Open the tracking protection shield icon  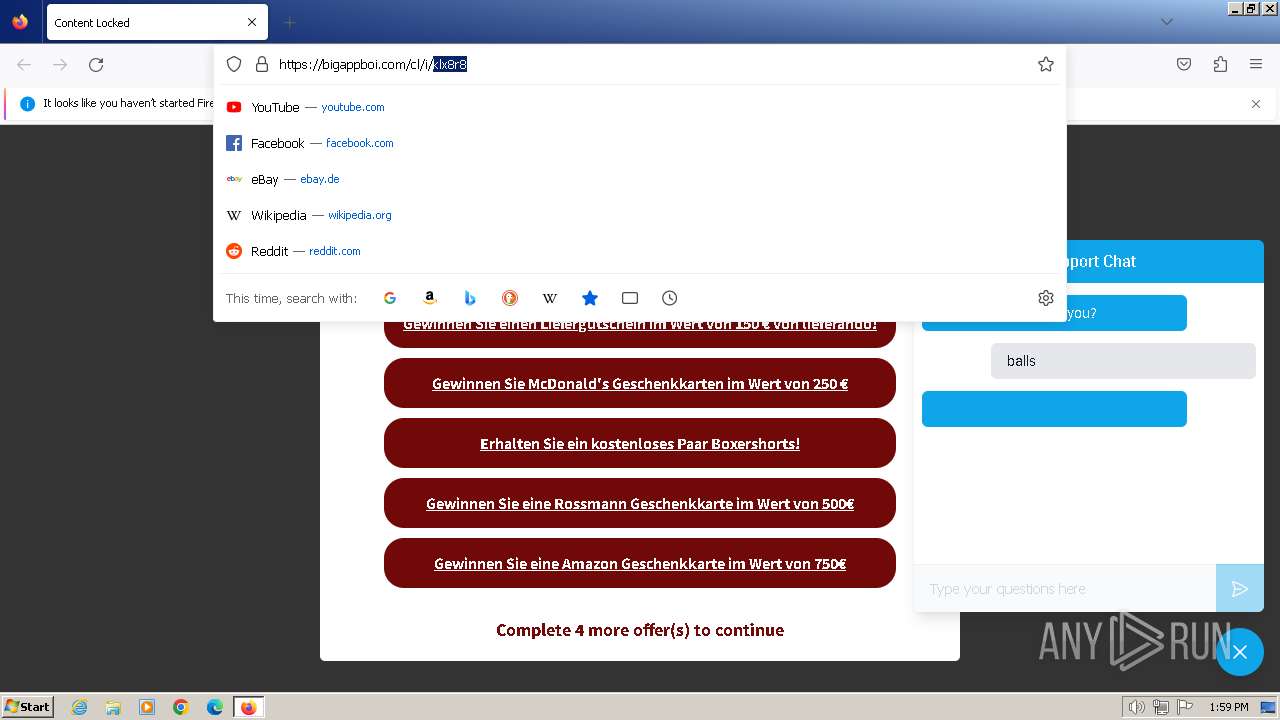click(x=234, y=64)
